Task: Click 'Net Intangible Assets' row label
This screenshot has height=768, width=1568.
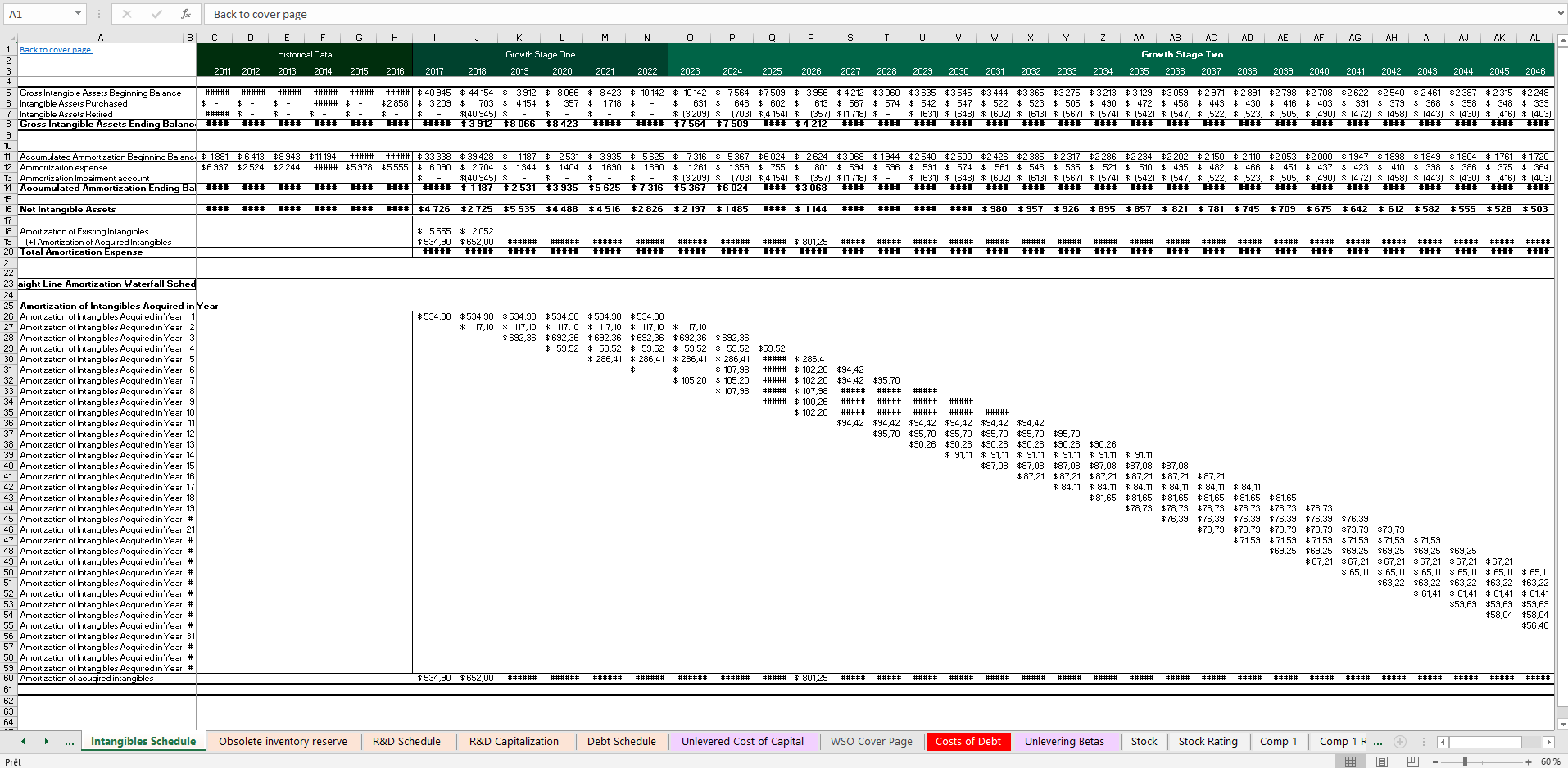Action: coord(68,209)
